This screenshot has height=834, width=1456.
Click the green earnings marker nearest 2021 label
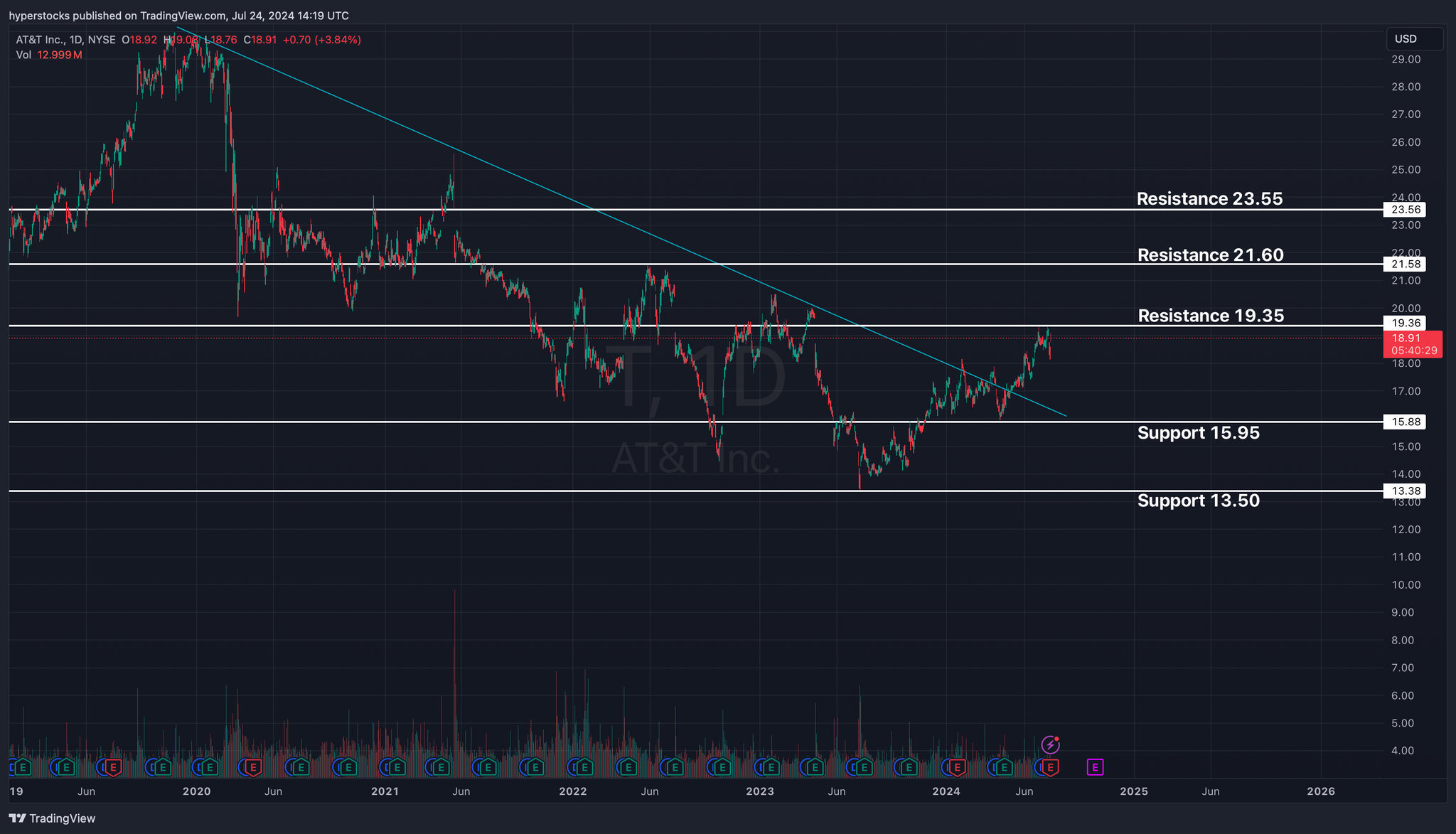(x=397, y=767)
